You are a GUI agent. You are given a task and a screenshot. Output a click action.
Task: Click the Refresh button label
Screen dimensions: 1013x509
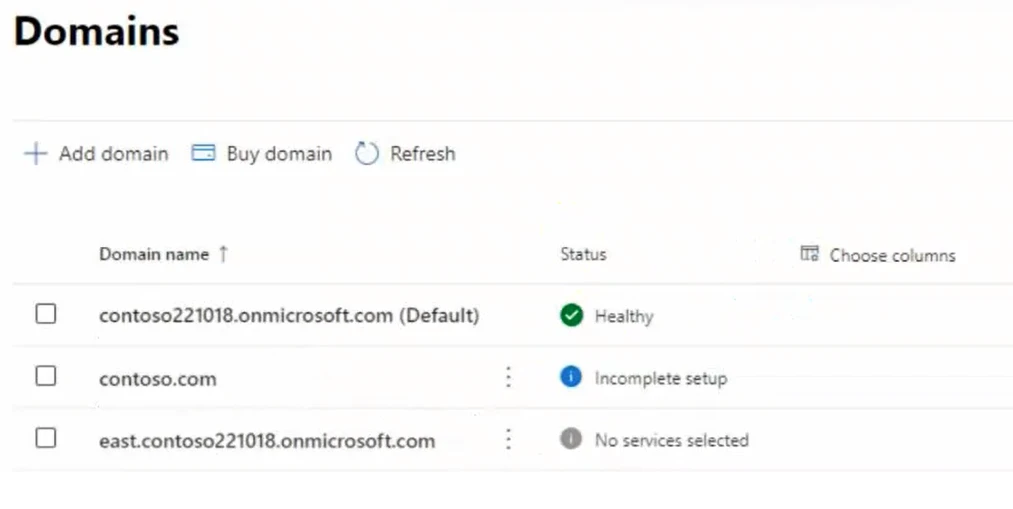423,154
